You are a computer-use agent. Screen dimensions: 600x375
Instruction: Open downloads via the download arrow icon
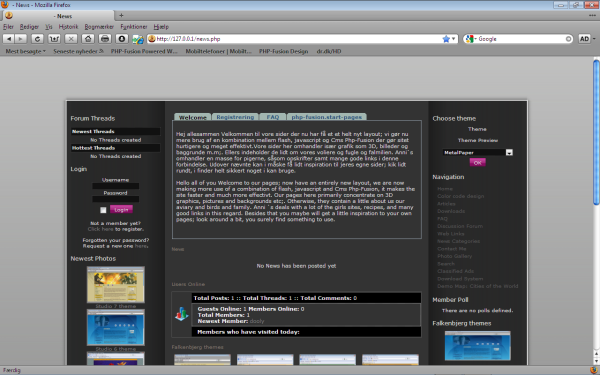point(122,39)
